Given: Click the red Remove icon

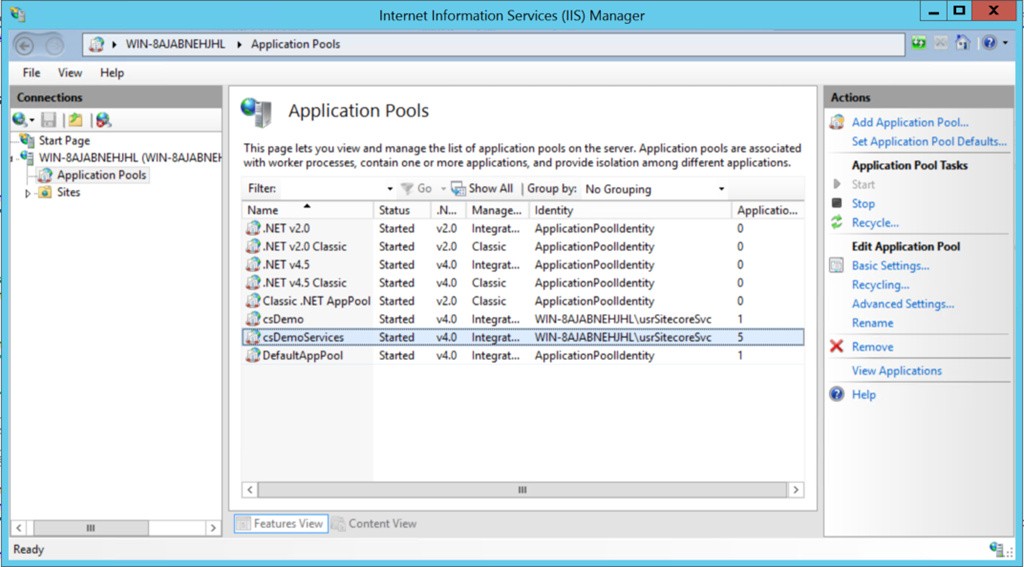Looking at the screenshot, I should point(837,347).
